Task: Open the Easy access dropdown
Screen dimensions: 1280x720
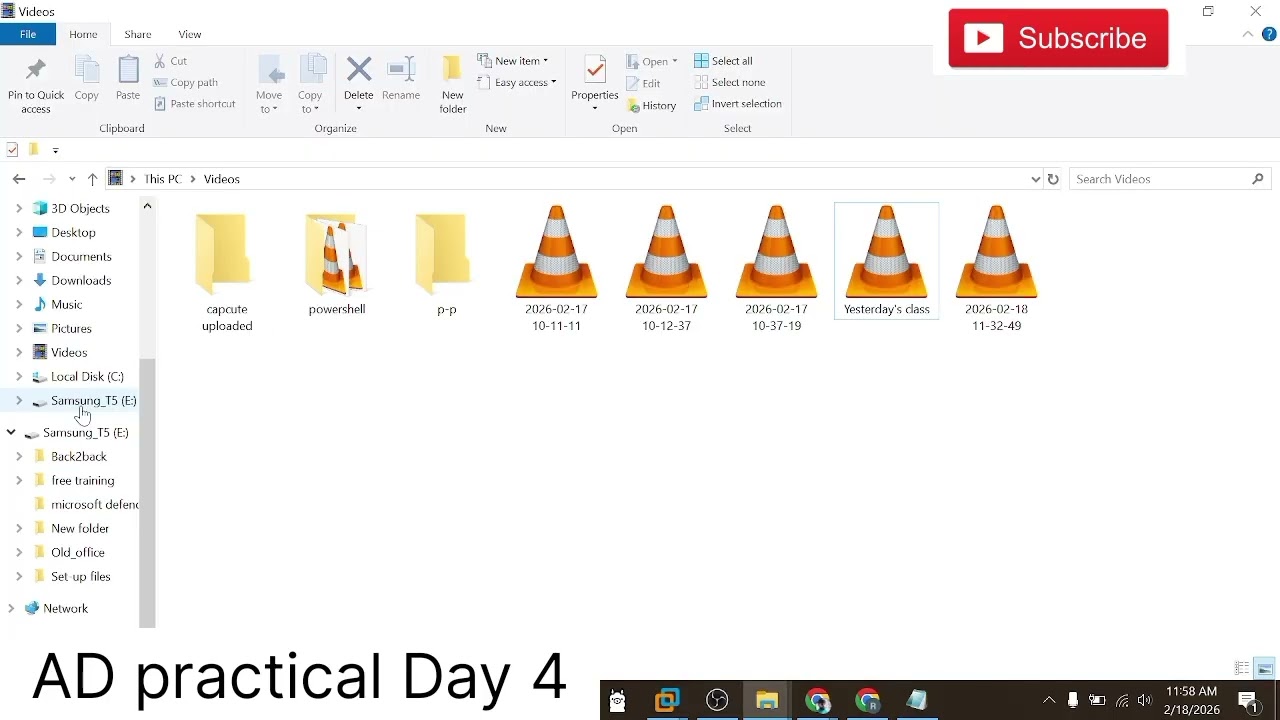Action: coord(517,83)
